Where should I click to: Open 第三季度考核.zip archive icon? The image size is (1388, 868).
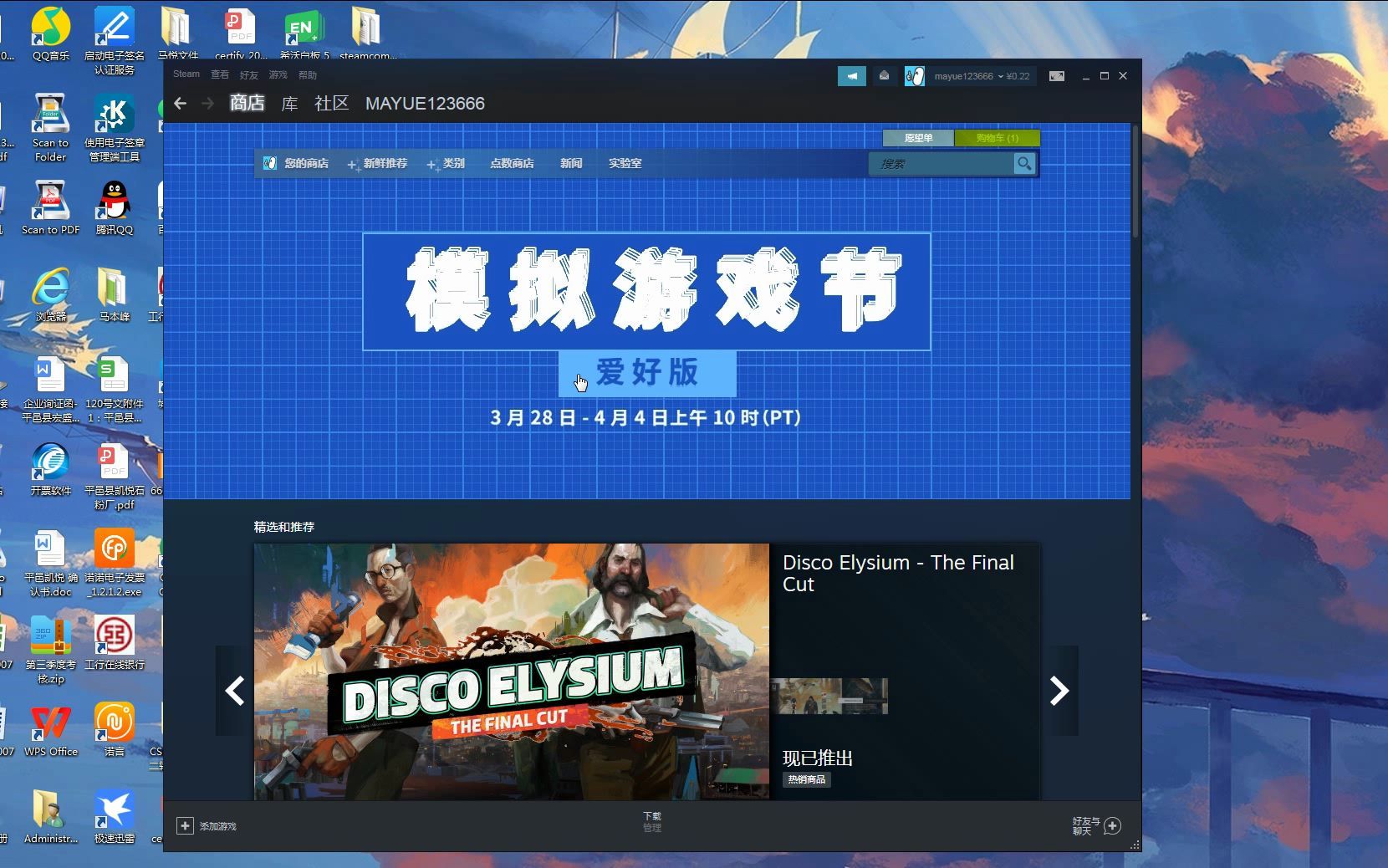[x=51, y=649]
